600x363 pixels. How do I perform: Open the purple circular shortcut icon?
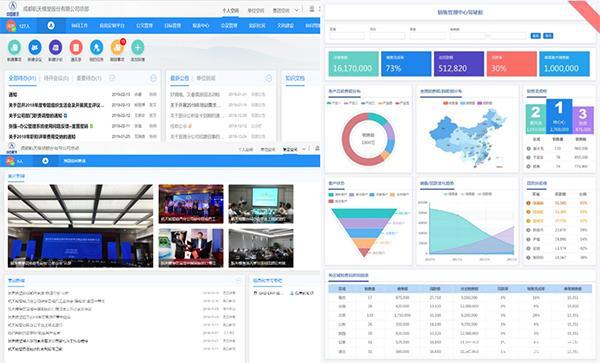(x=55, y=47)
